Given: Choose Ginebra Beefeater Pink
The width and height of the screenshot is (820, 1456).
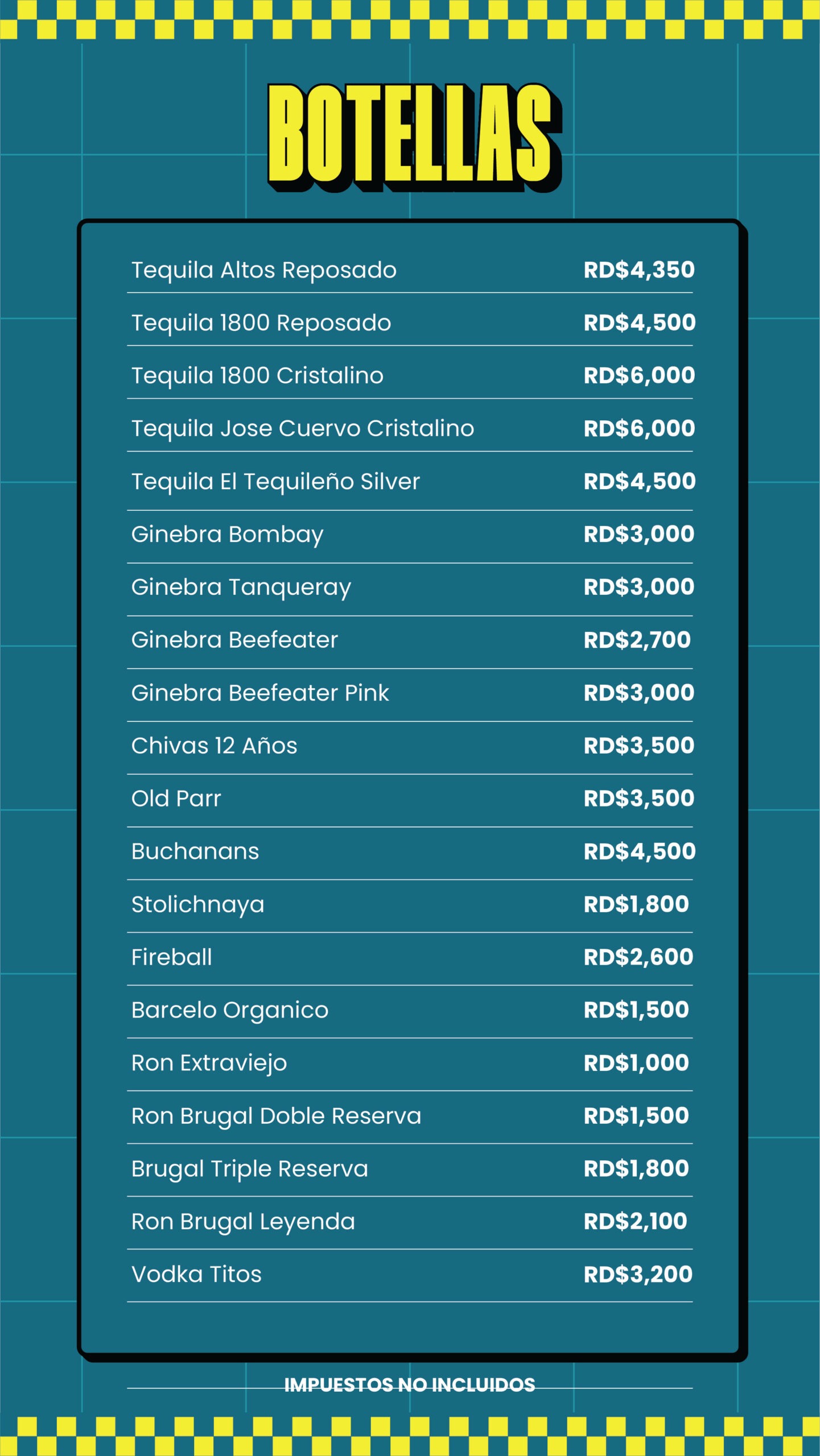Looking at the screenshot, I should 260,693.
